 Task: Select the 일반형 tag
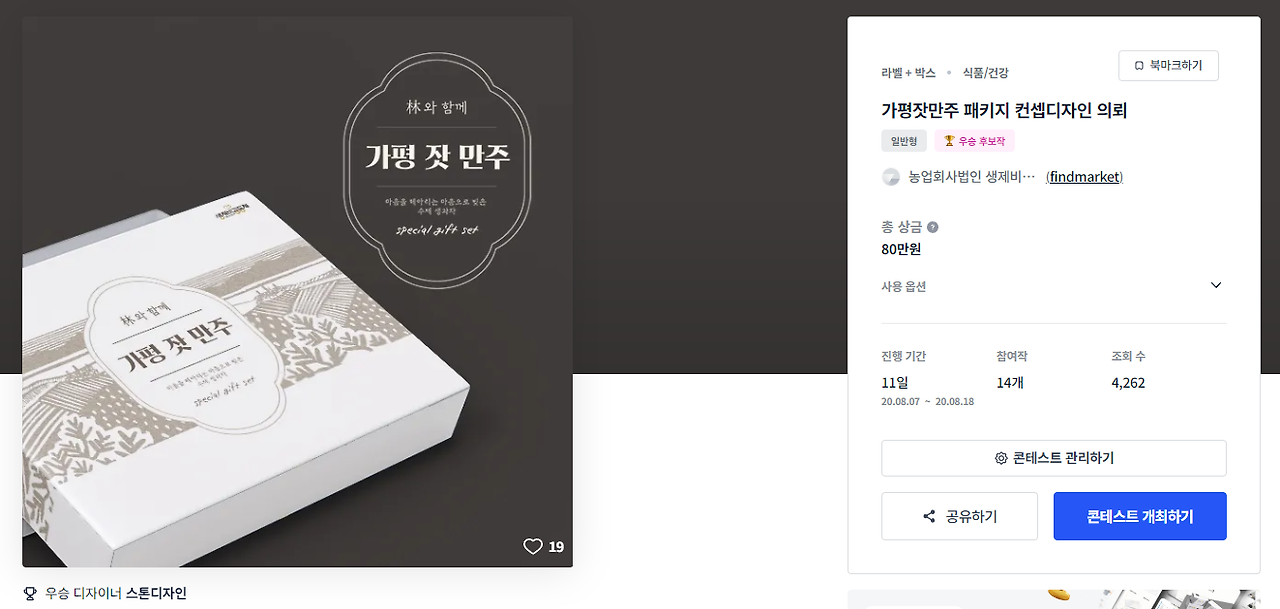pos(904,141)
